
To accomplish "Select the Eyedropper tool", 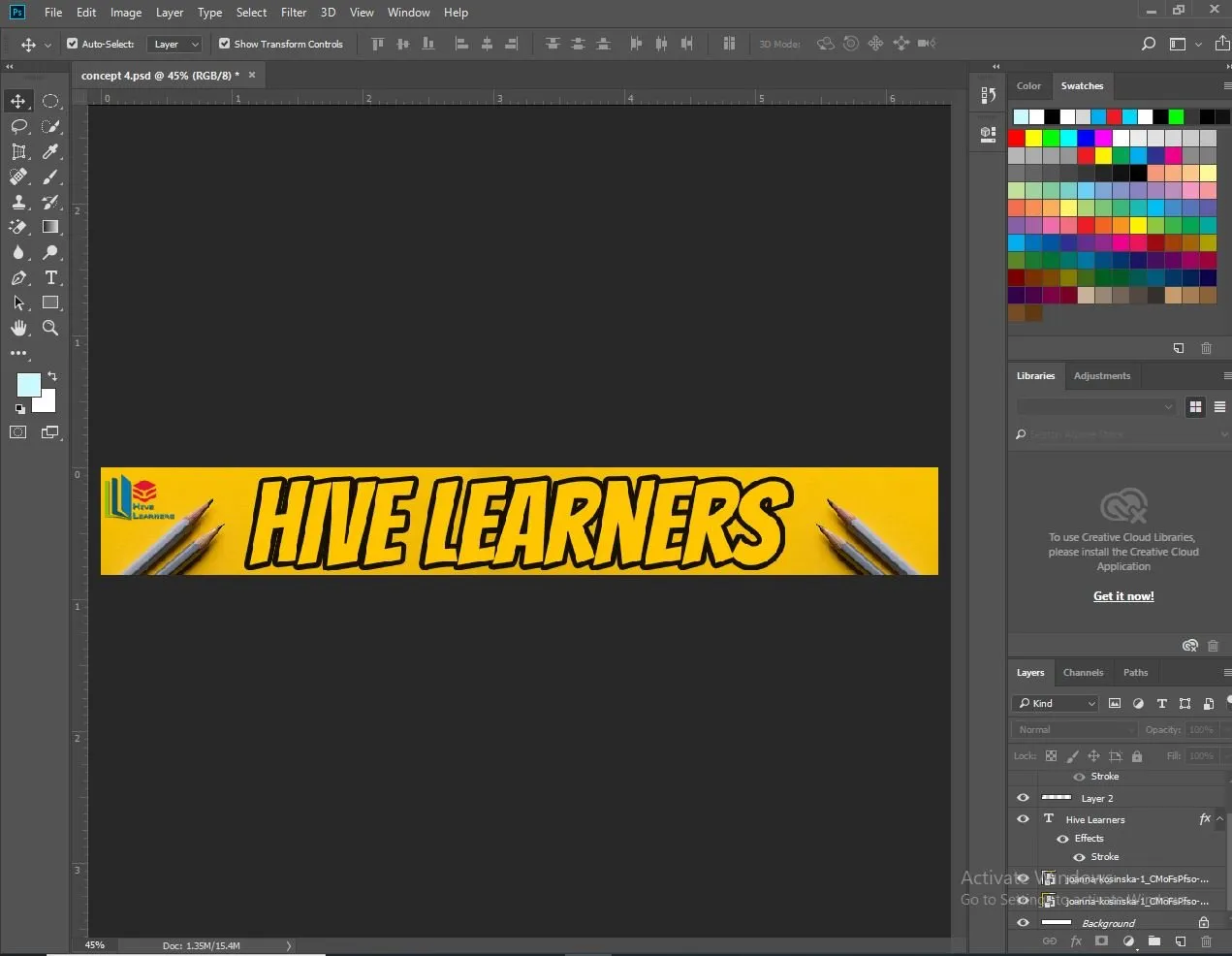I will pyautogui.click(x=50, y=151).
